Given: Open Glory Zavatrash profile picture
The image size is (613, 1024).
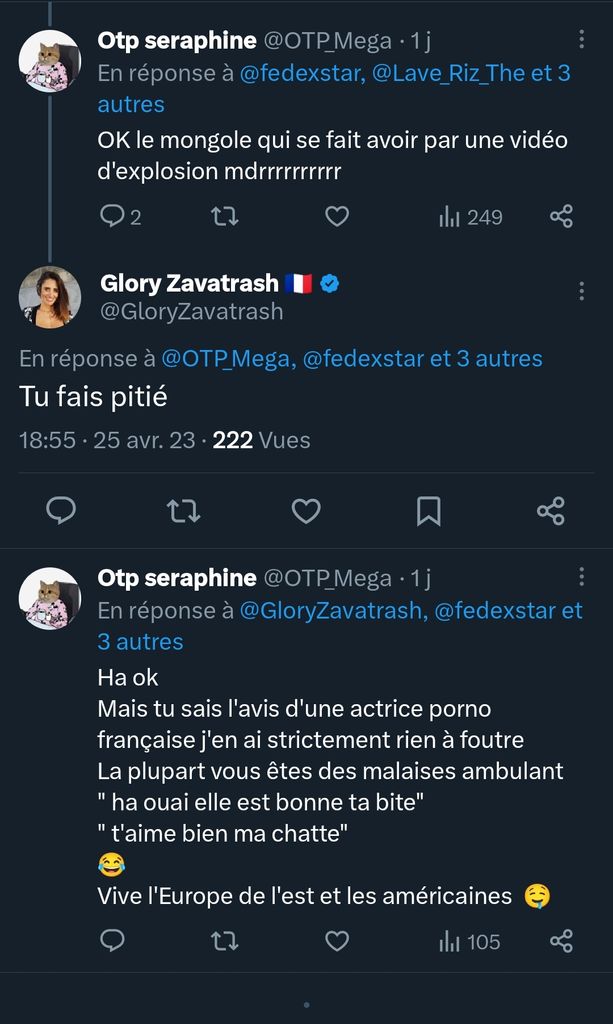Looking at the screenshot, I should (x=50, y=297).
